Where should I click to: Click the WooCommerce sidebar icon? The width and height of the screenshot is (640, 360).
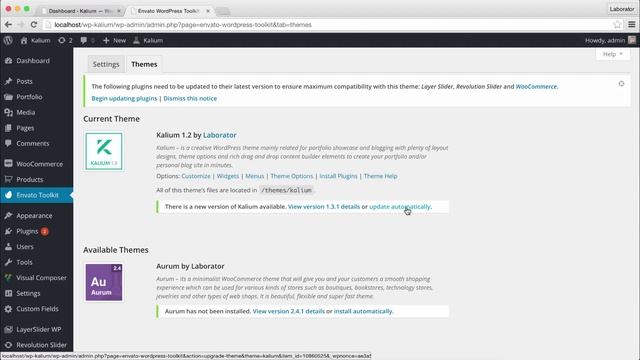point(8,164)
